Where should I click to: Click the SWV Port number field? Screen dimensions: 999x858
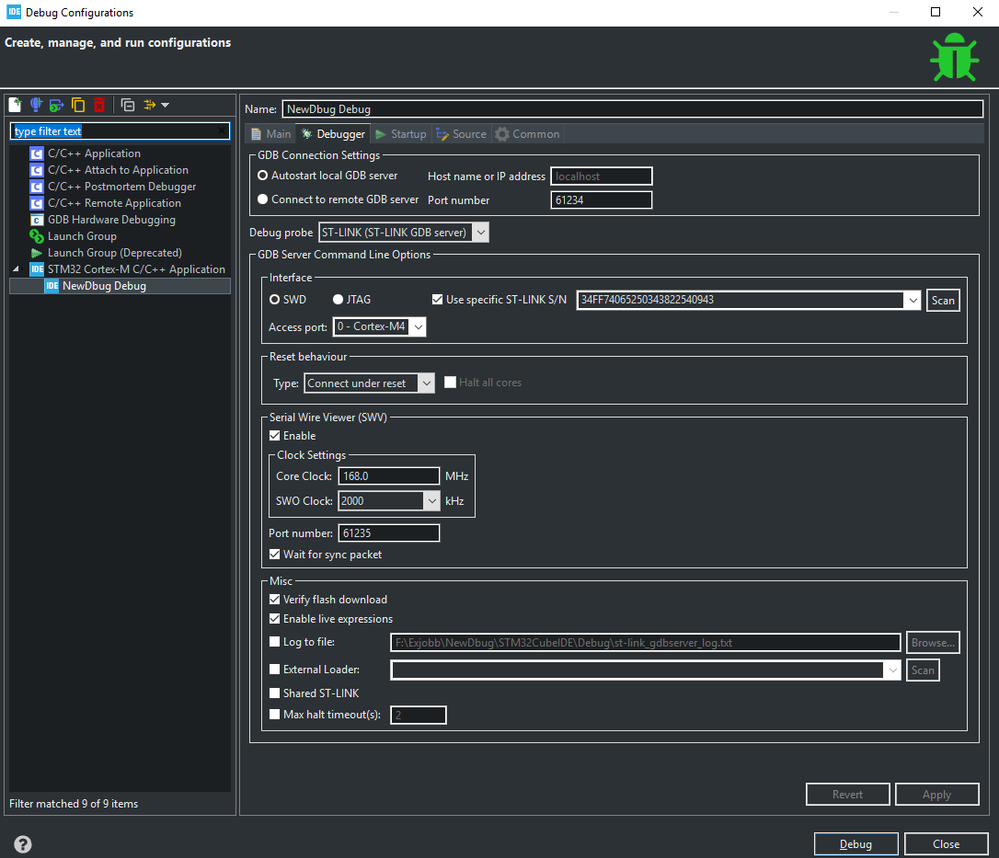389,533
